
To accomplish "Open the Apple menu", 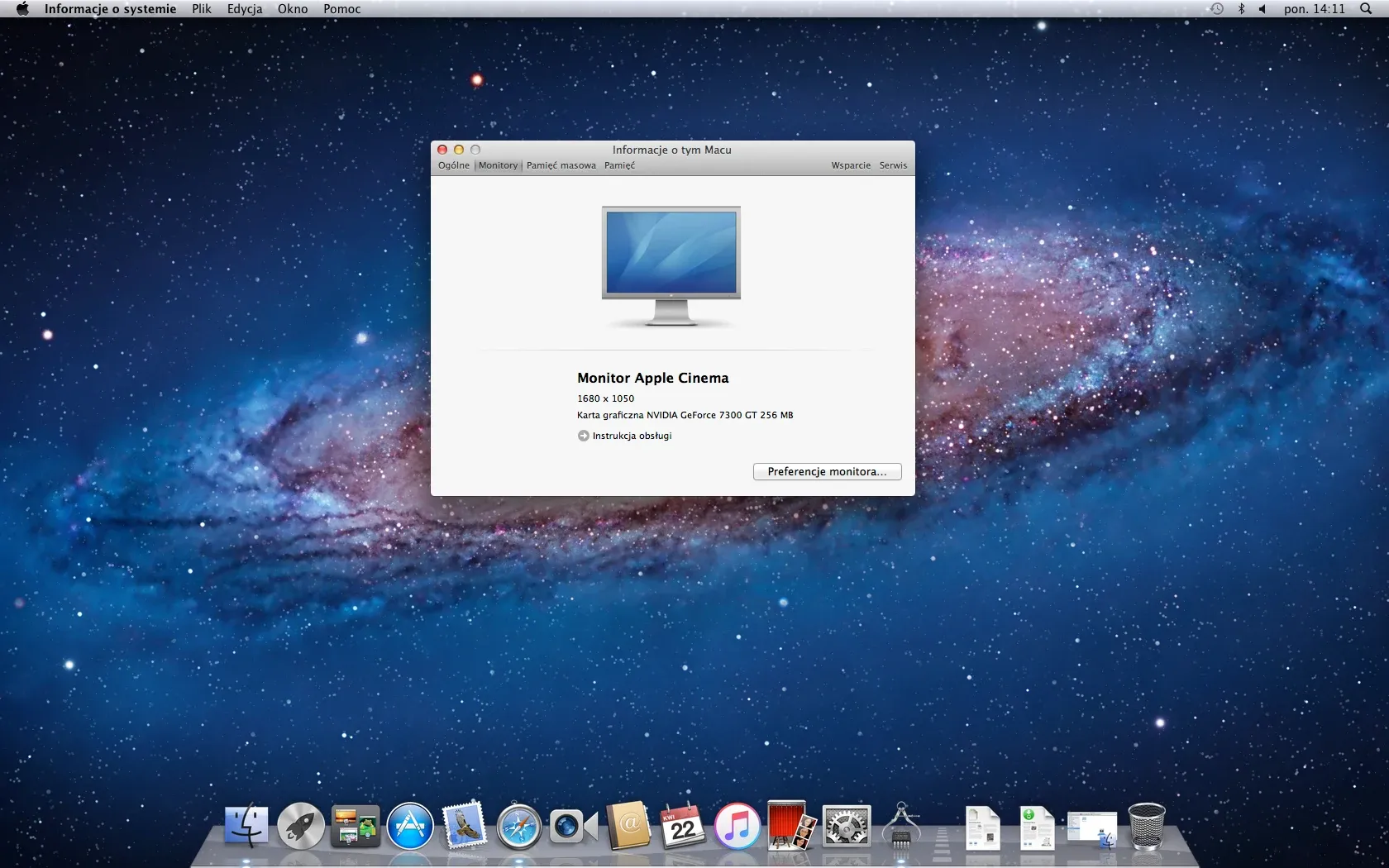I will point(22,9).
